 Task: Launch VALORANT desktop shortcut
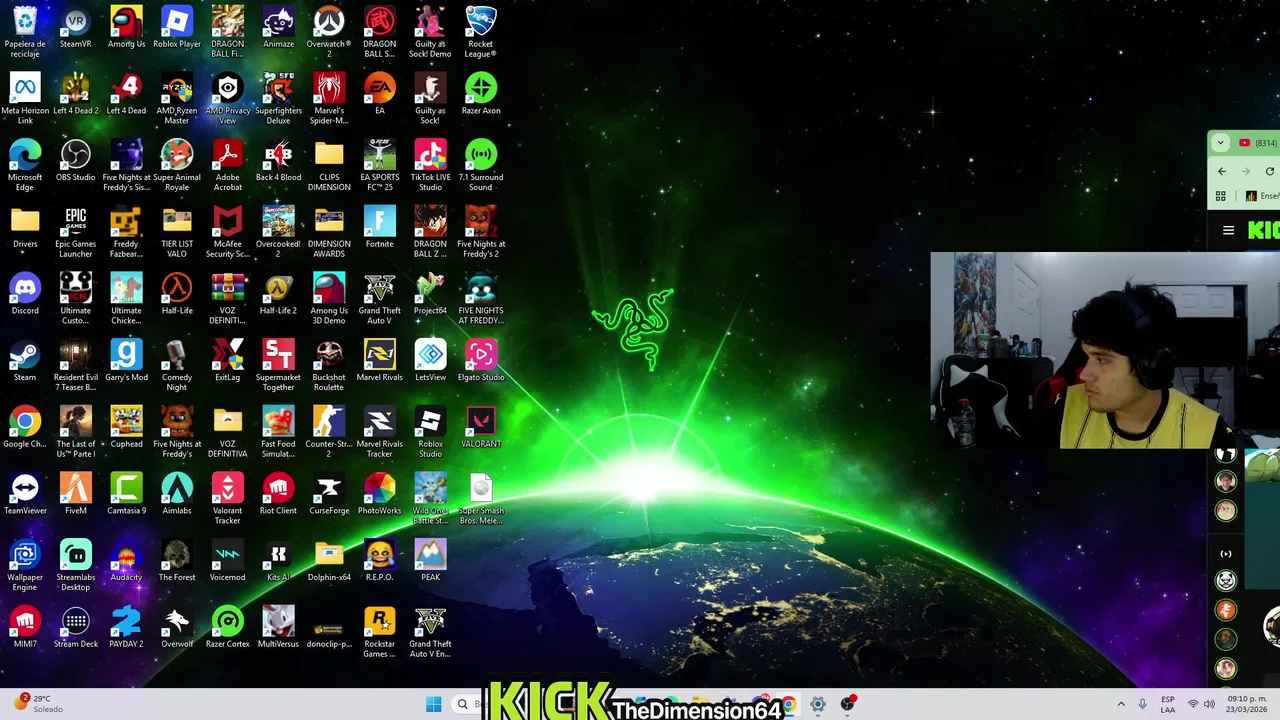(x=481, y=427)
